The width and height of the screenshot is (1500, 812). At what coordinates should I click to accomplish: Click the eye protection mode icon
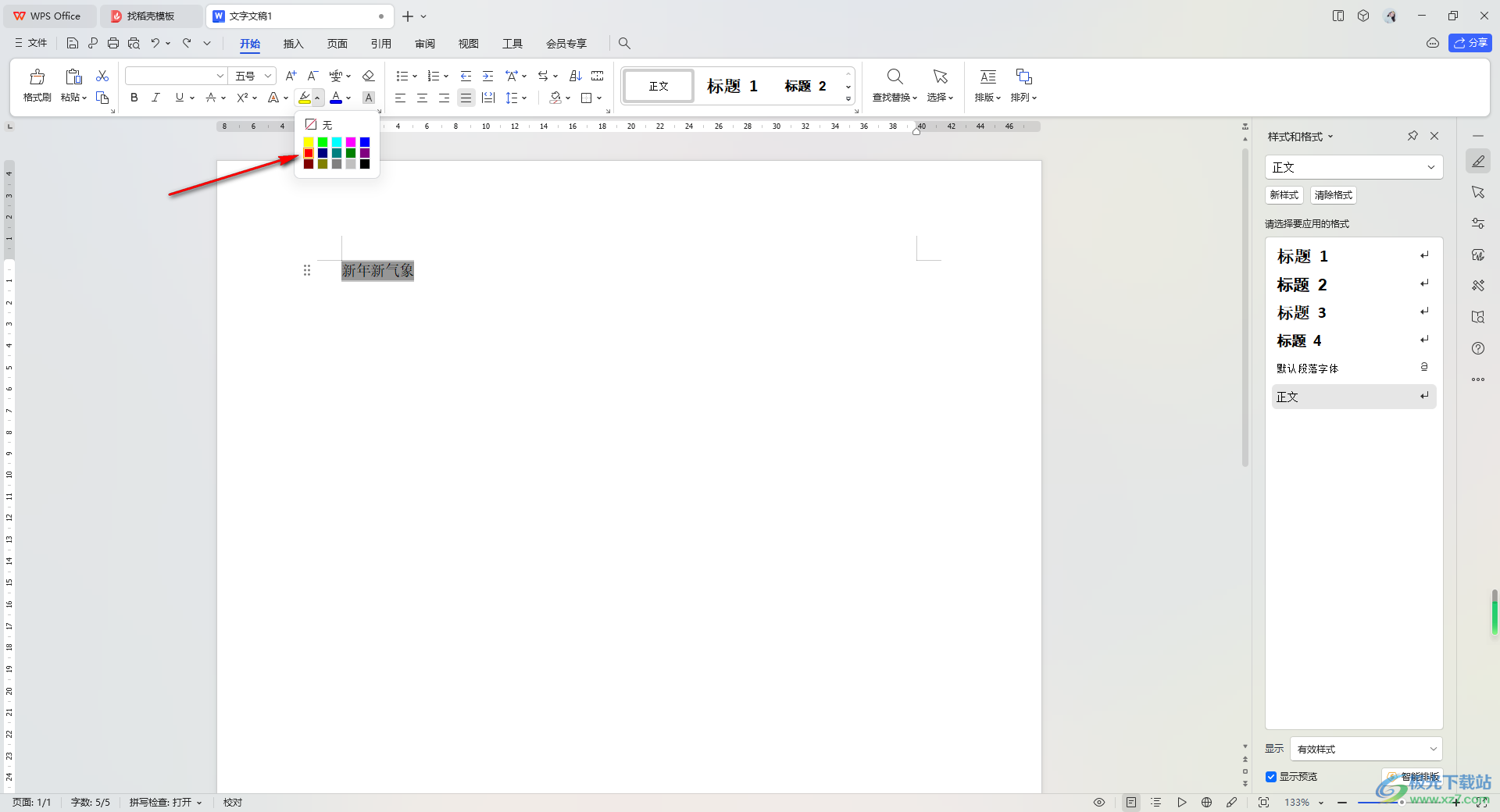click(x=1098, y=802)
